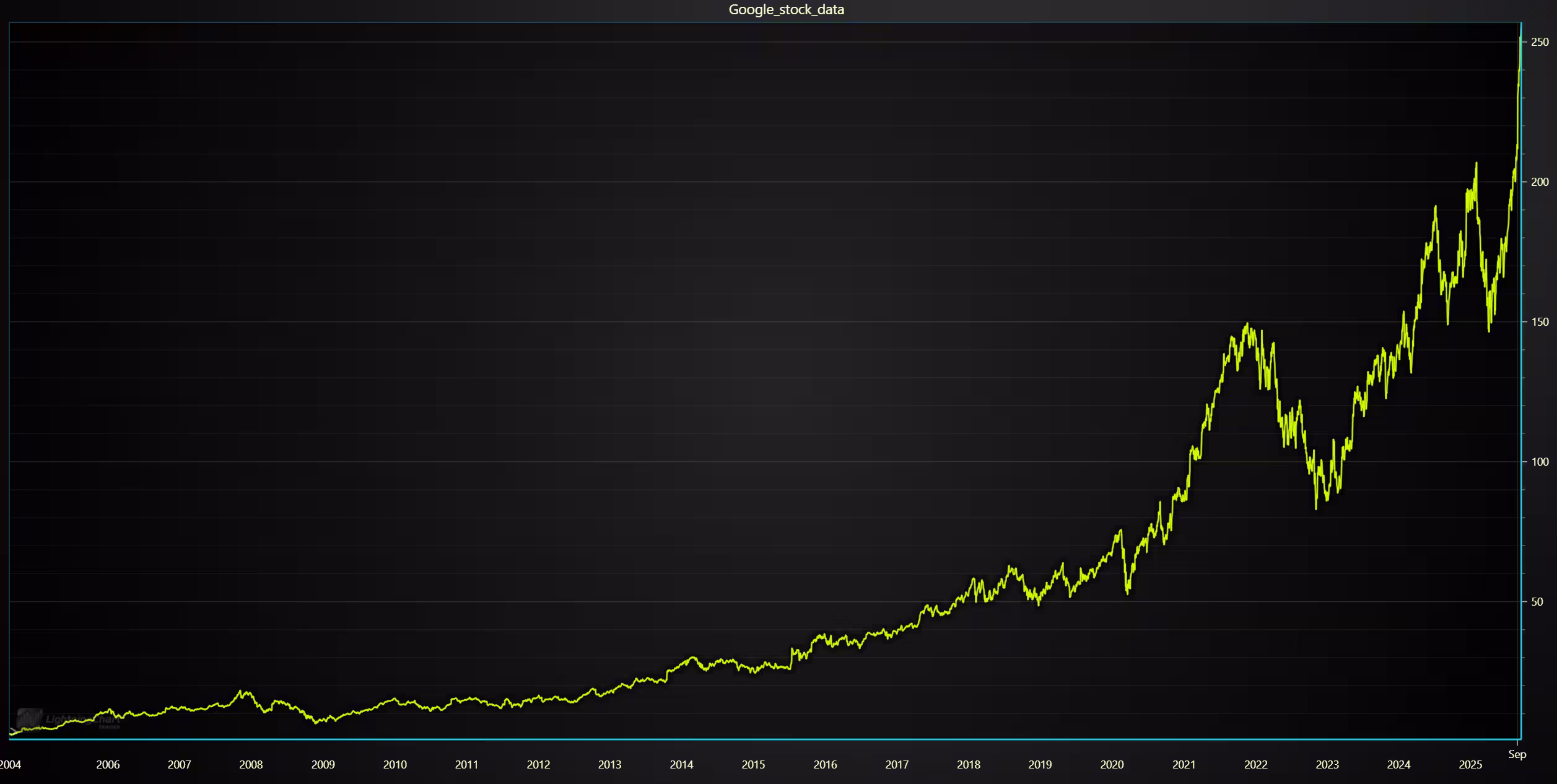Image resolution: width=1557 pixels, height=784 pixels.
Task: Click the 250 price axis label
Action: [x=1540, y=42]
